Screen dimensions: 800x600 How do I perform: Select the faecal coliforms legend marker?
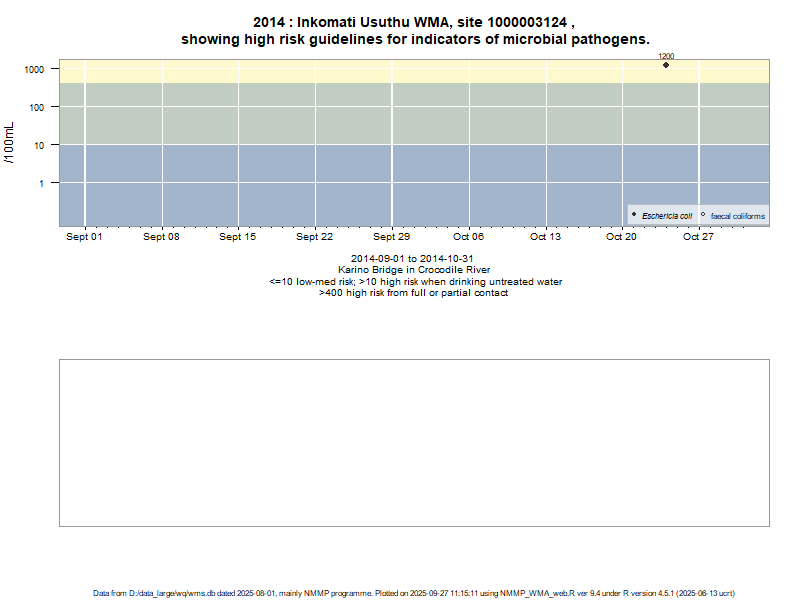tap(703, 215)
